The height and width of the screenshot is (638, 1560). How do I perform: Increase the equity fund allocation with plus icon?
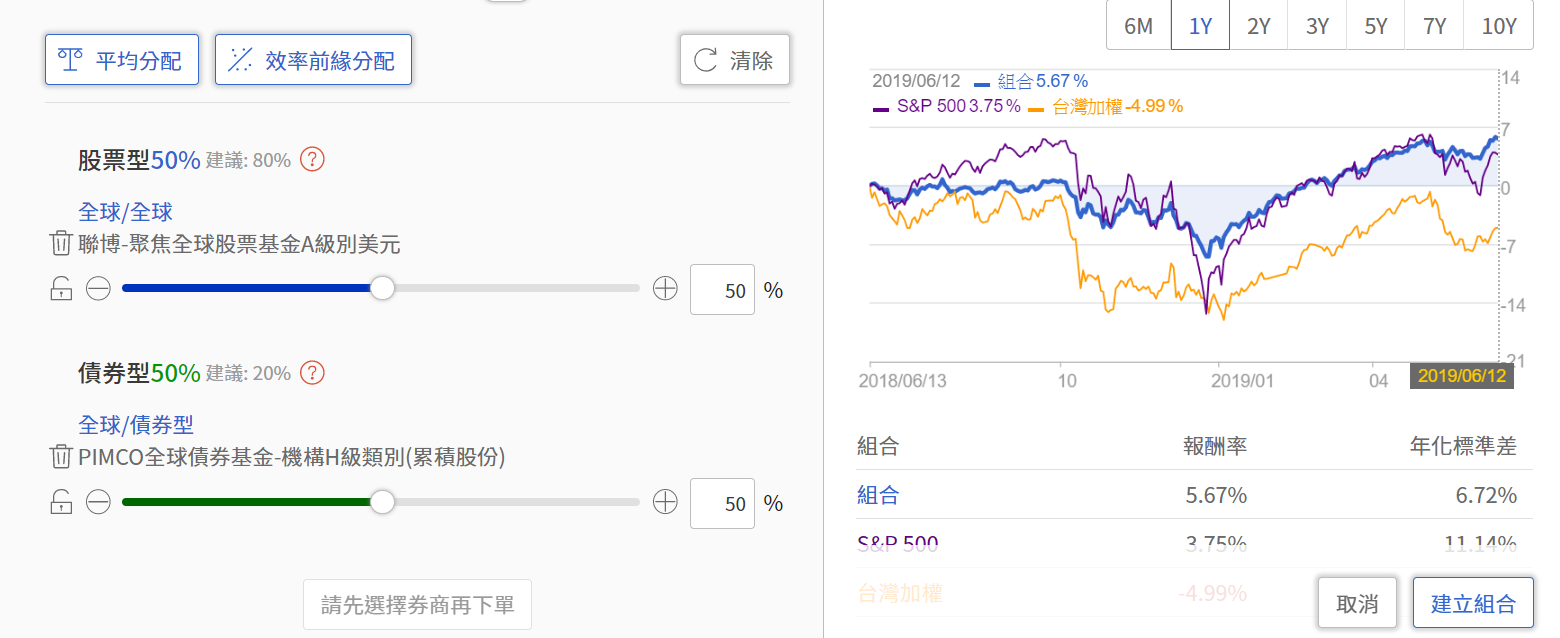tap(665, 290)
